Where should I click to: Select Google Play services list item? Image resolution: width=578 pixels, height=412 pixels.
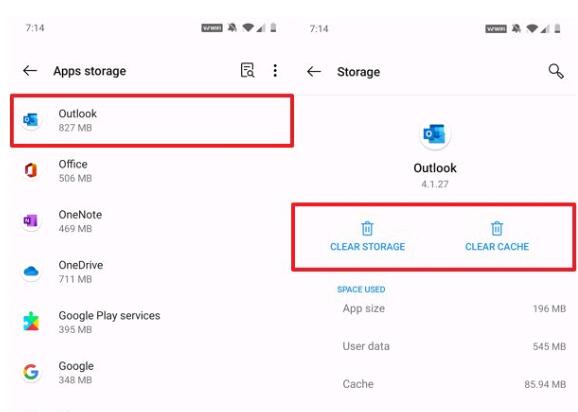click(x=152, y=322)
